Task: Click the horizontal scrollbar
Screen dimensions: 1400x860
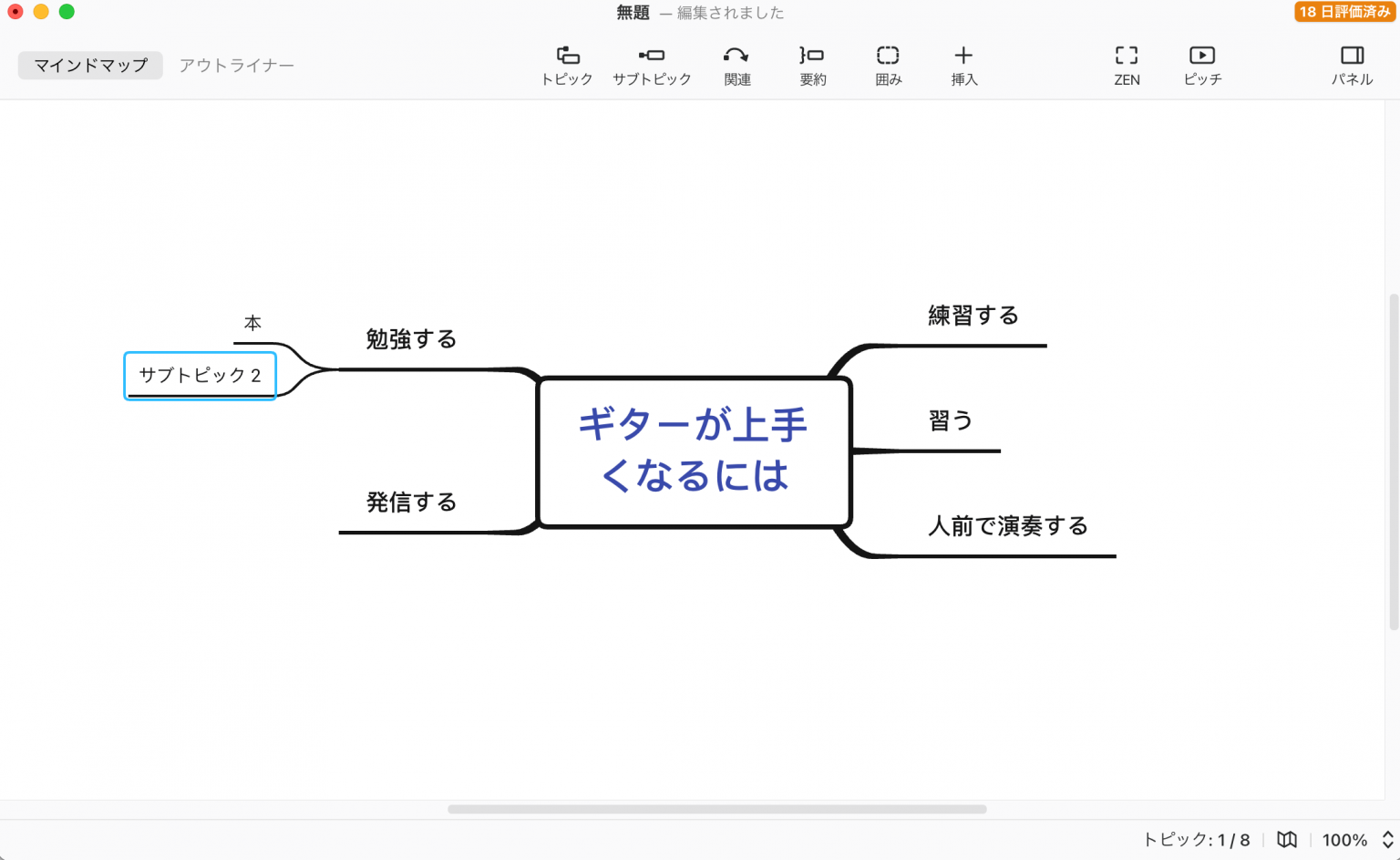Action: click(716, 809)
